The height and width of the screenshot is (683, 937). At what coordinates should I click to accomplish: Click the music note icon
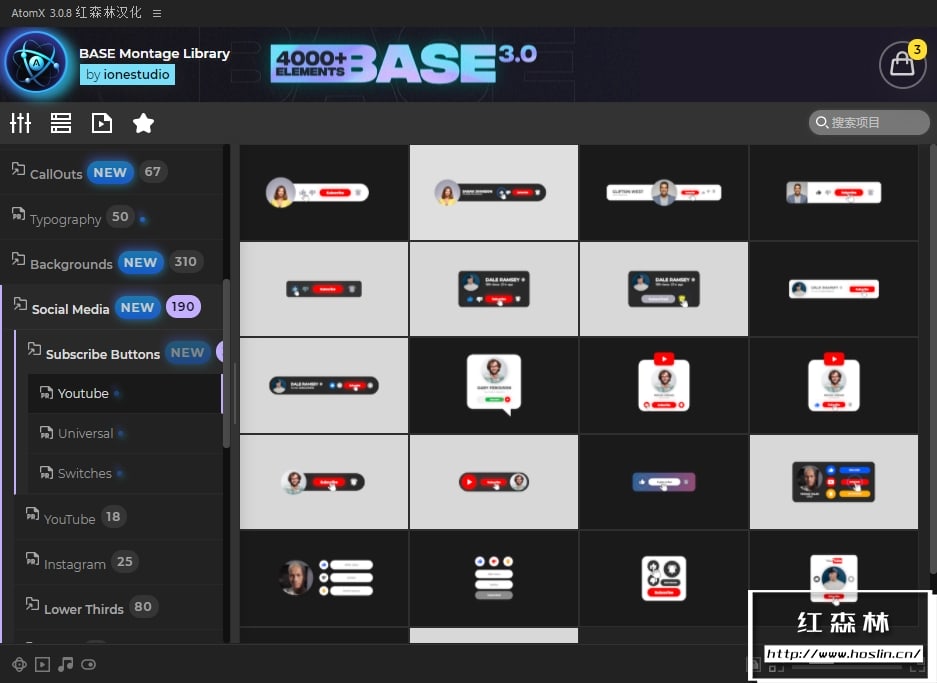coord(66,664)
